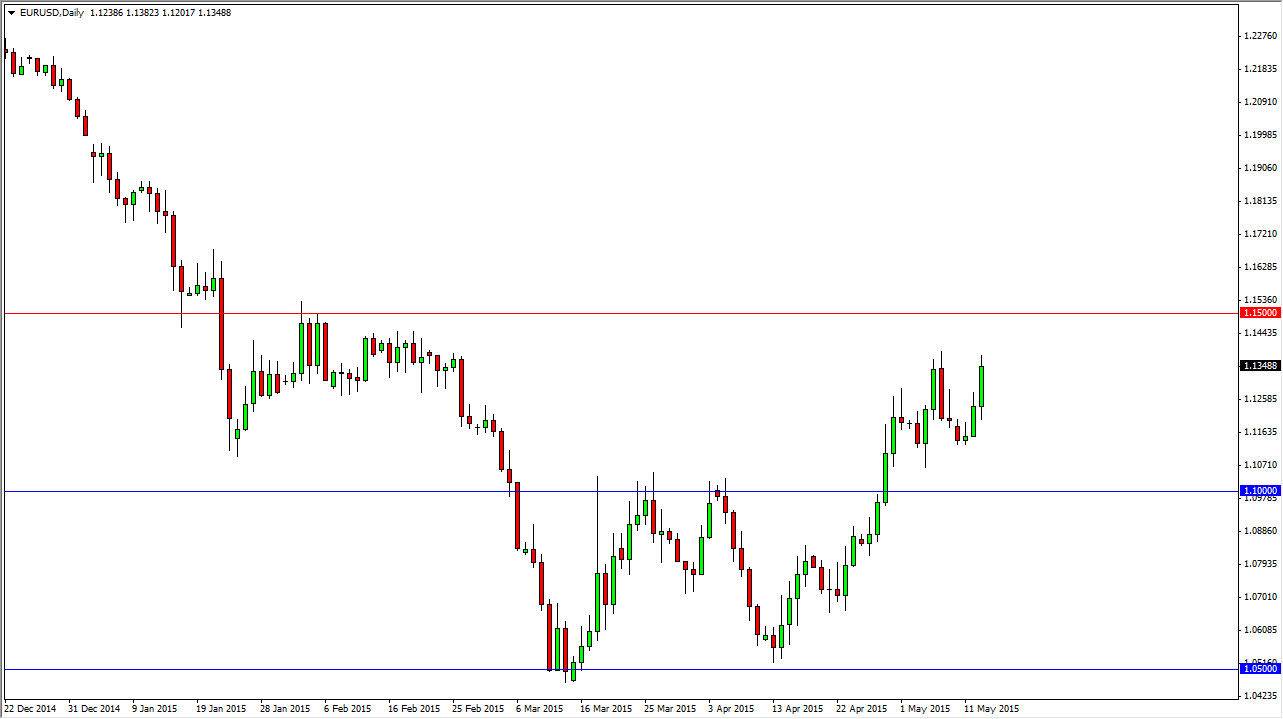Click the 22 Dec 2014 date label

click(30, 709)
